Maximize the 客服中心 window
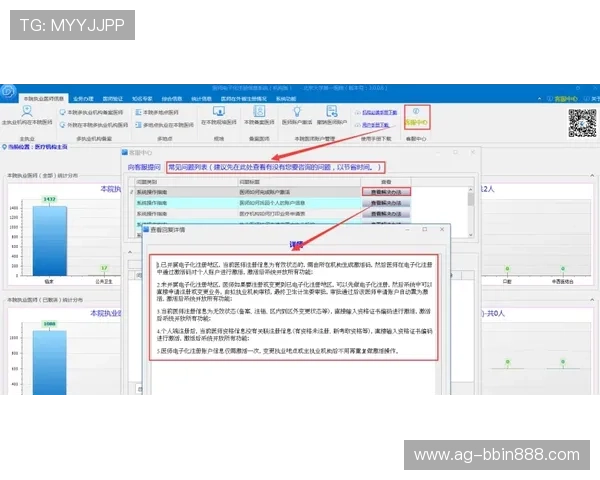This screenshot has height=480, width=600. coord(455,152)
